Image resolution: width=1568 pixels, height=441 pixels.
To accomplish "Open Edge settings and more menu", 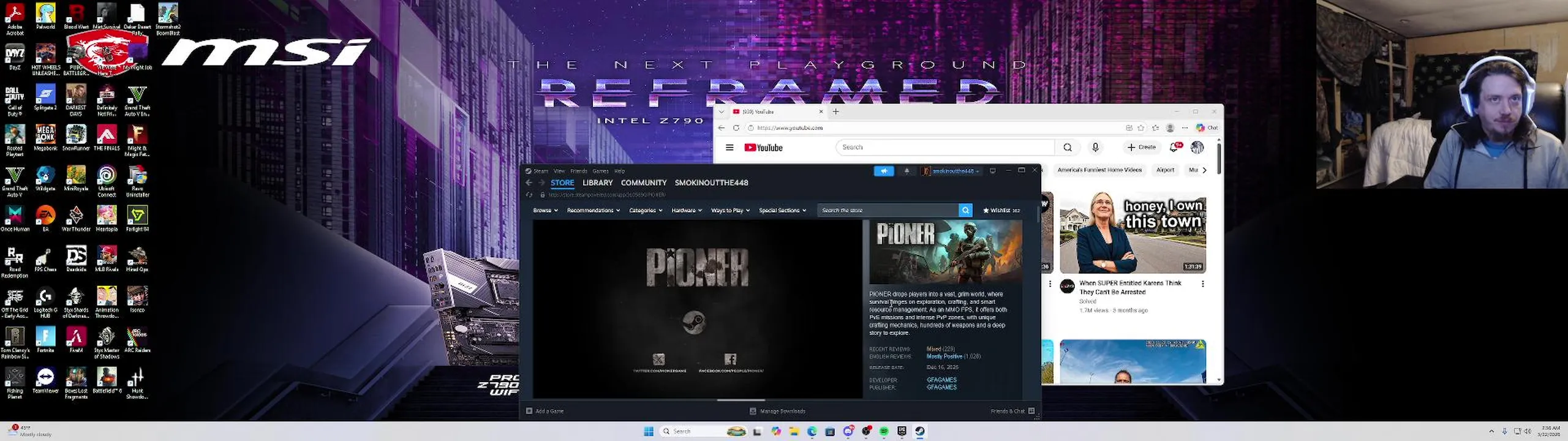I will point(1185,128).
